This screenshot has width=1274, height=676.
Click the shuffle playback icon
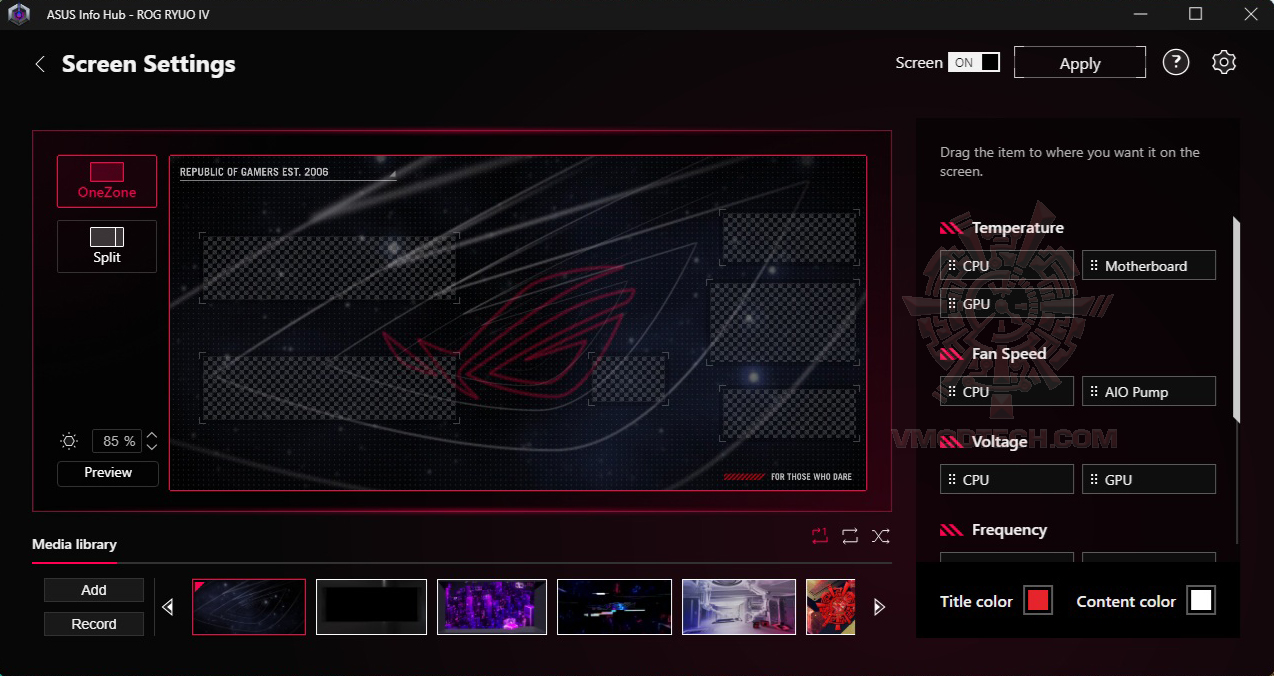point(880,536)
